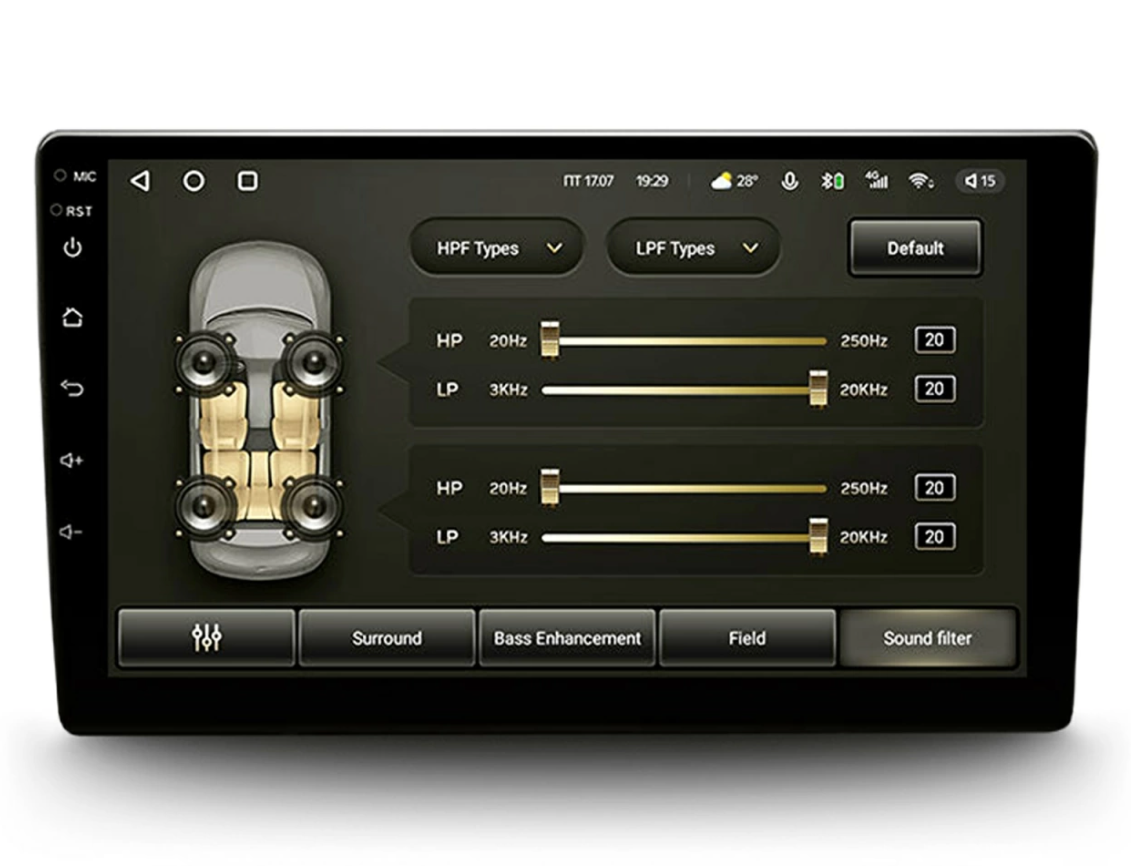Viewport: 1131px width, 866px height.
Task: Select the rear left speaker
Action: point(206,508)
